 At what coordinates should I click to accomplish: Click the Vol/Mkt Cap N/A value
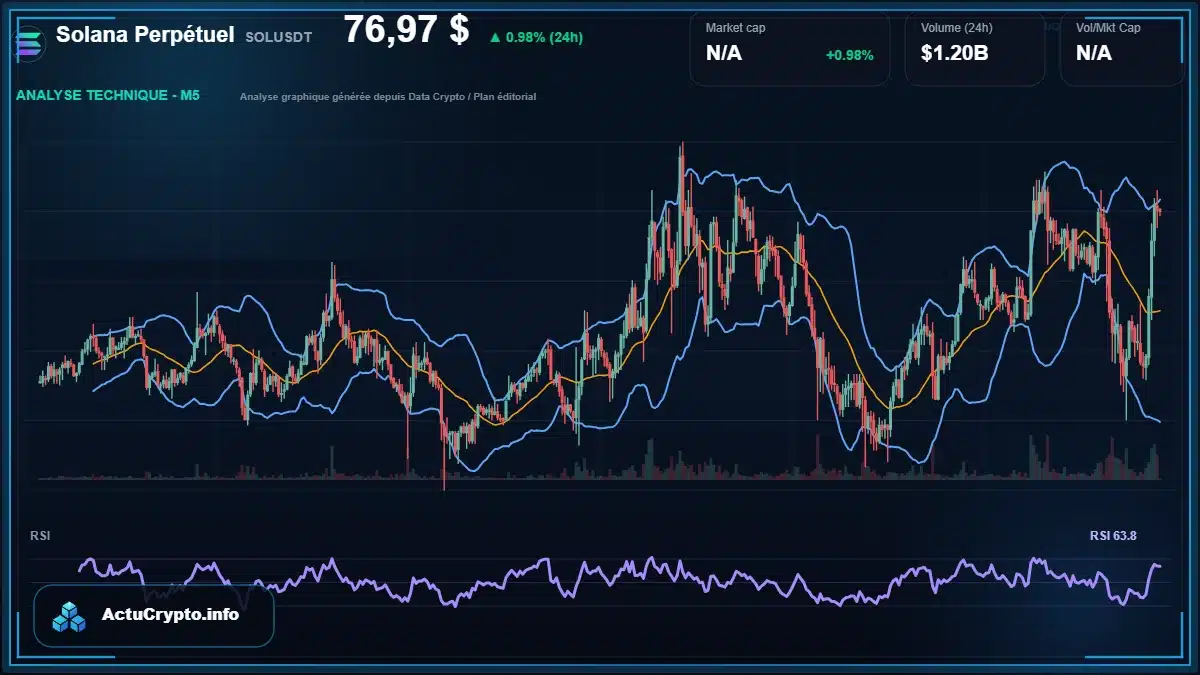coord(1094,53)
